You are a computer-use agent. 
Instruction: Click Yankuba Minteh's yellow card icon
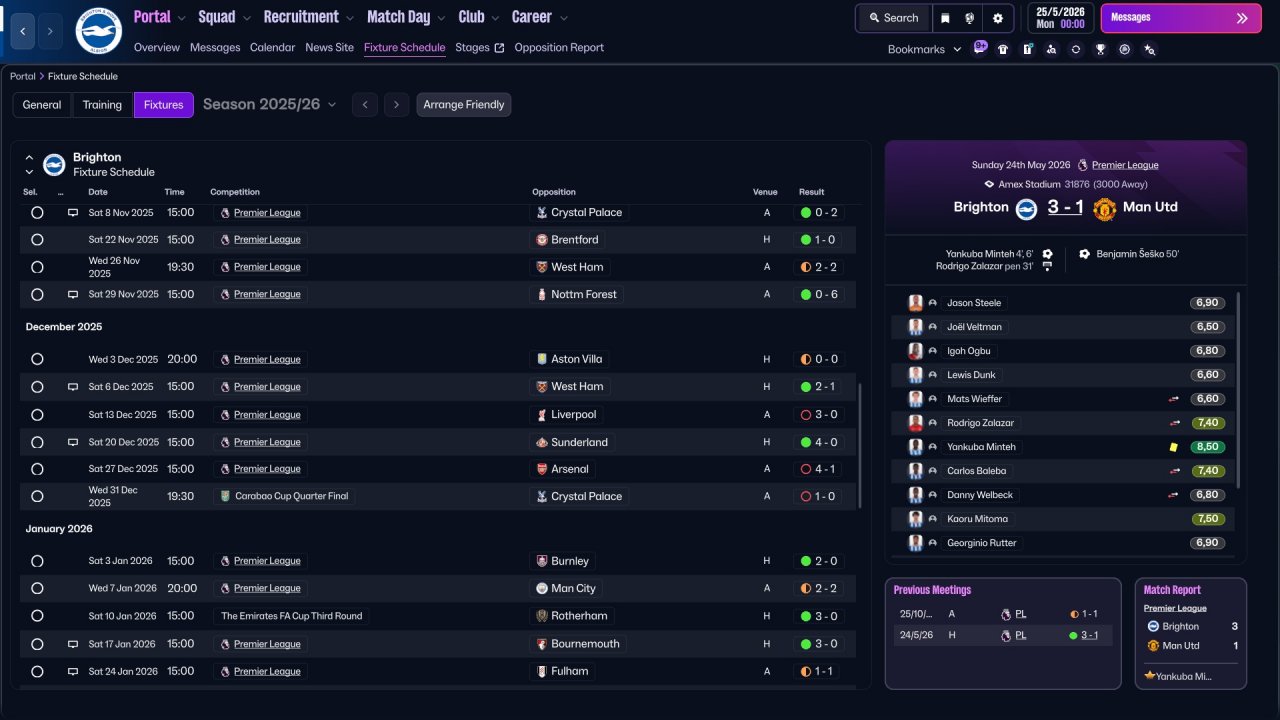[x=1173, y=447]
